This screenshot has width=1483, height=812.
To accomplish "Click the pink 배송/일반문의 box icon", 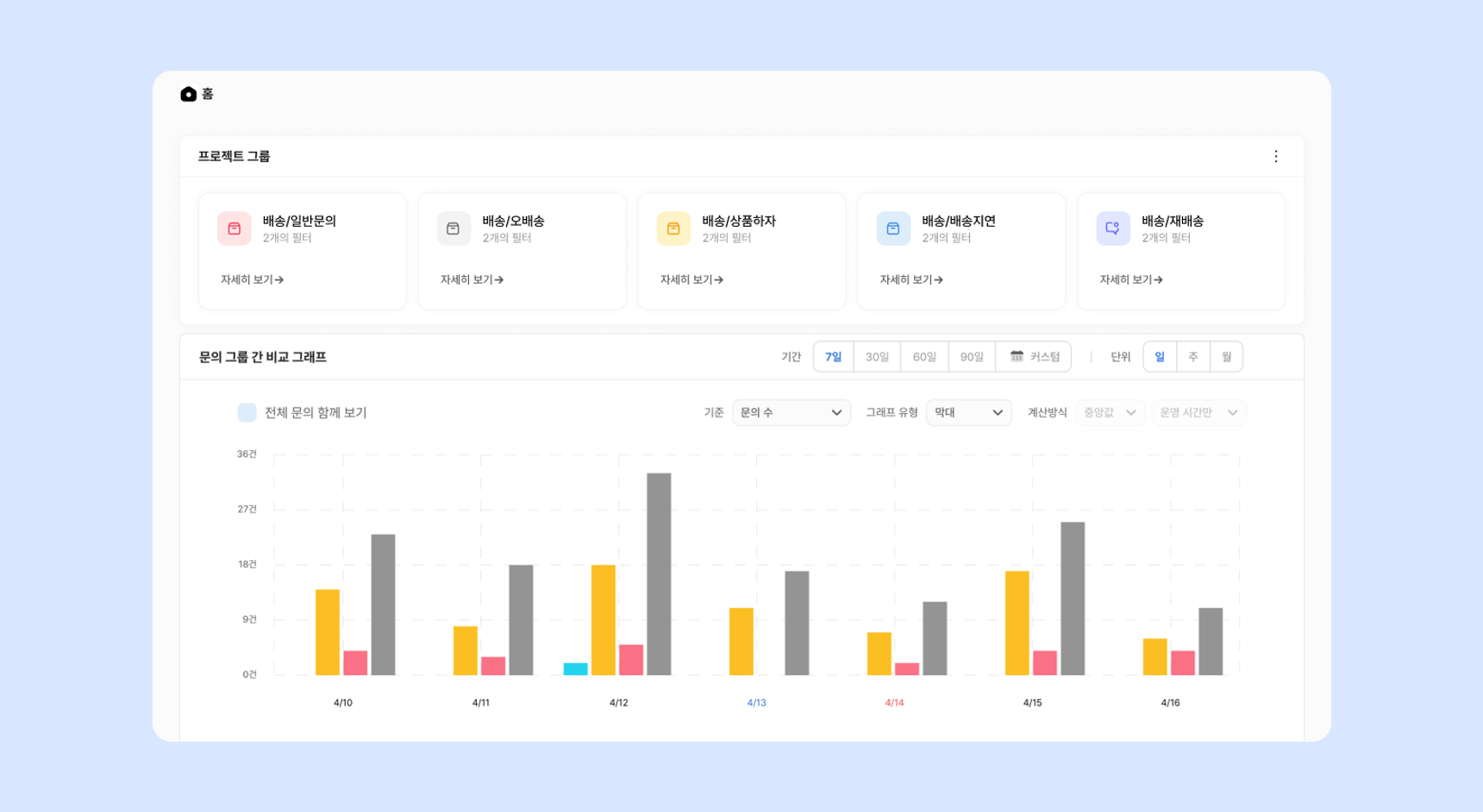I will click(x=235, y=228).
